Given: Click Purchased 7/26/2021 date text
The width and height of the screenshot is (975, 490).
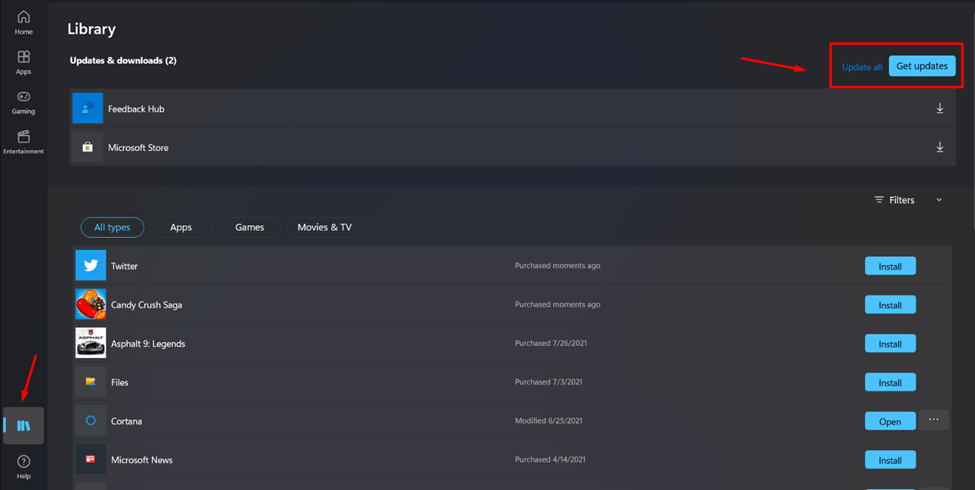Looking at the screenshot, I should pyautogui.click(x=551, y=343).
